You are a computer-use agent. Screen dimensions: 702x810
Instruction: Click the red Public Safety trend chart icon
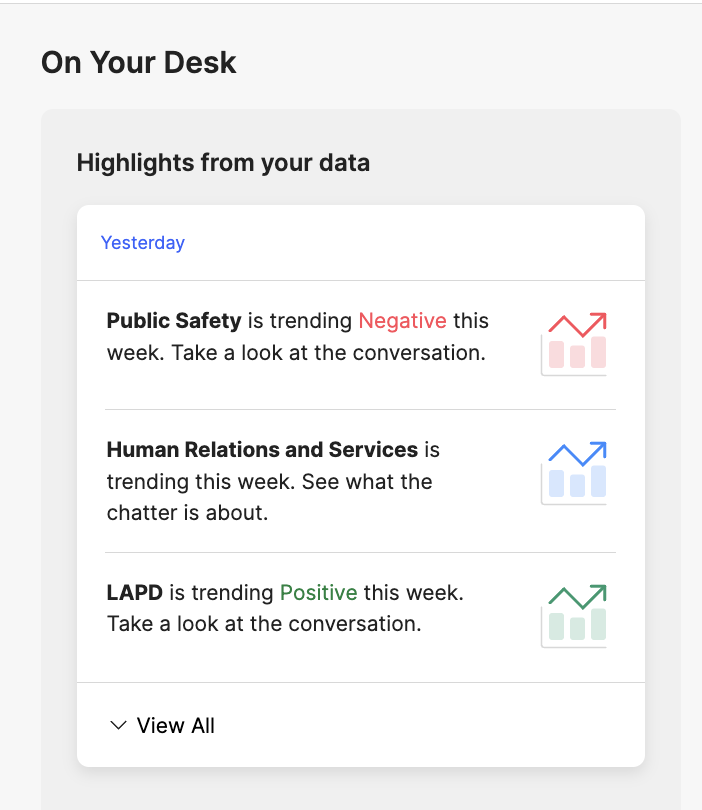pyautogui.click(x=573, y=344)
